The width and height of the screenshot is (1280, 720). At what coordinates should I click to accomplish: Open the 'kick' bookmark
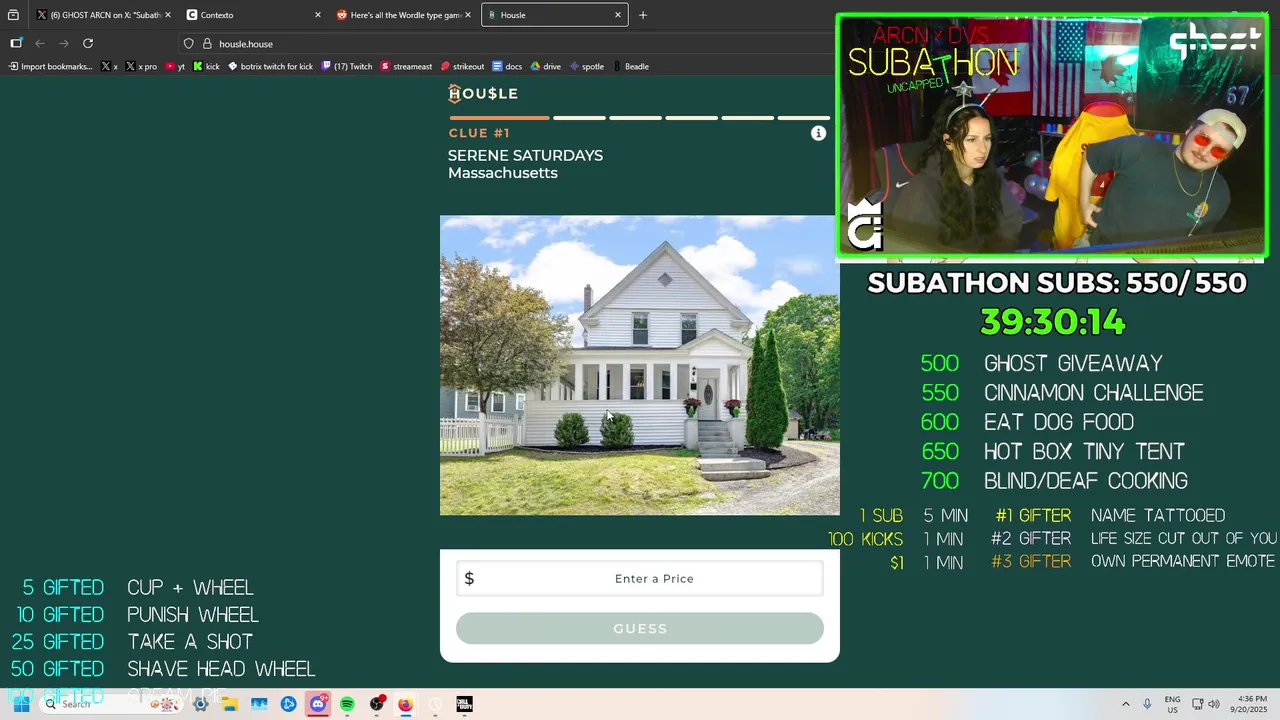tap(206, 66)
